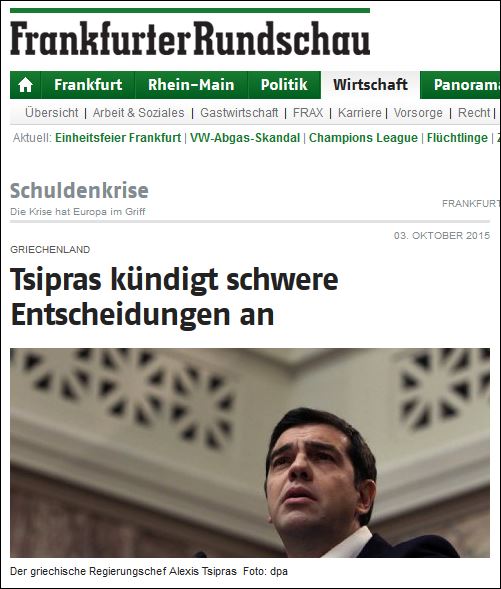Follow the Einheitsfeier Frankfurt topic link
This screenshot has width=501, height=589.
pyautogui.click(x=118, y=138)
